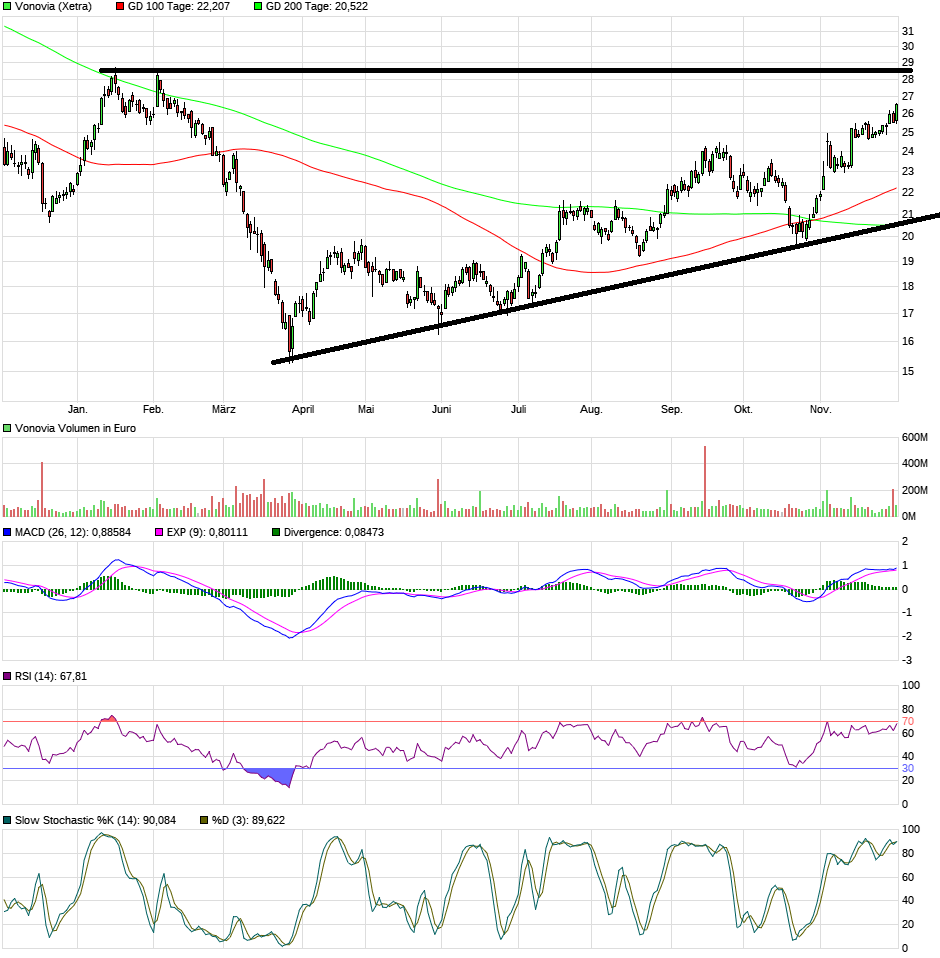Click price axis value 29
940x958 pixels.
[x=908, y=62]
